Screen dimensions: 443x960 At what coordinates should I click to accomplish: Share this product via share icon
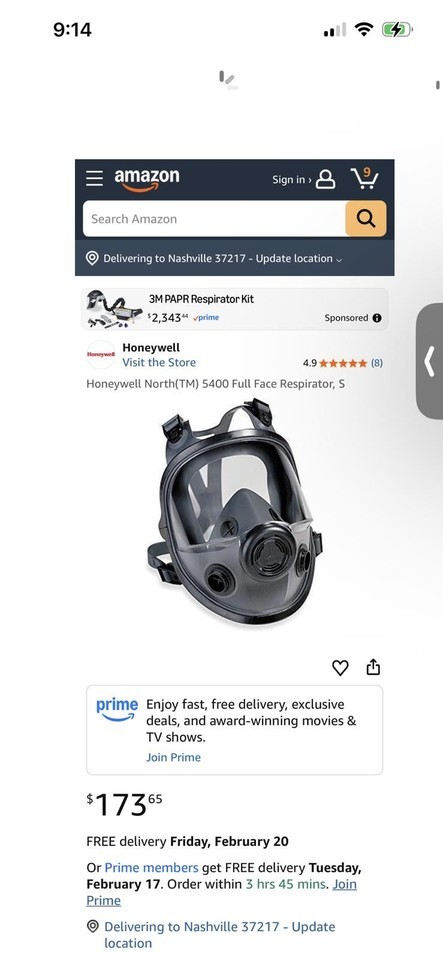pos(373,667)
